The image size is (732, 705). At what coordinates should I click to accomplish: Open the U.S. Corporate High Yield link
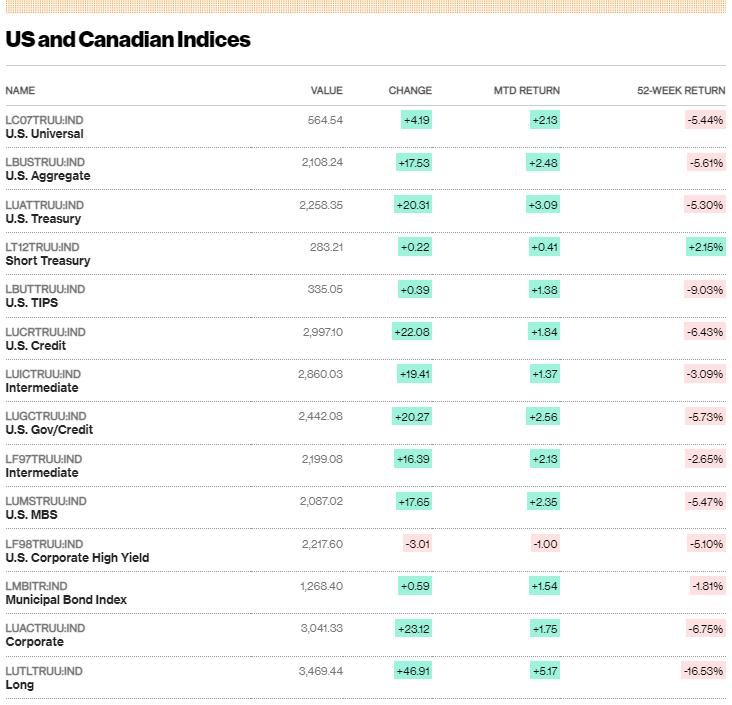(x=77, y=557)
